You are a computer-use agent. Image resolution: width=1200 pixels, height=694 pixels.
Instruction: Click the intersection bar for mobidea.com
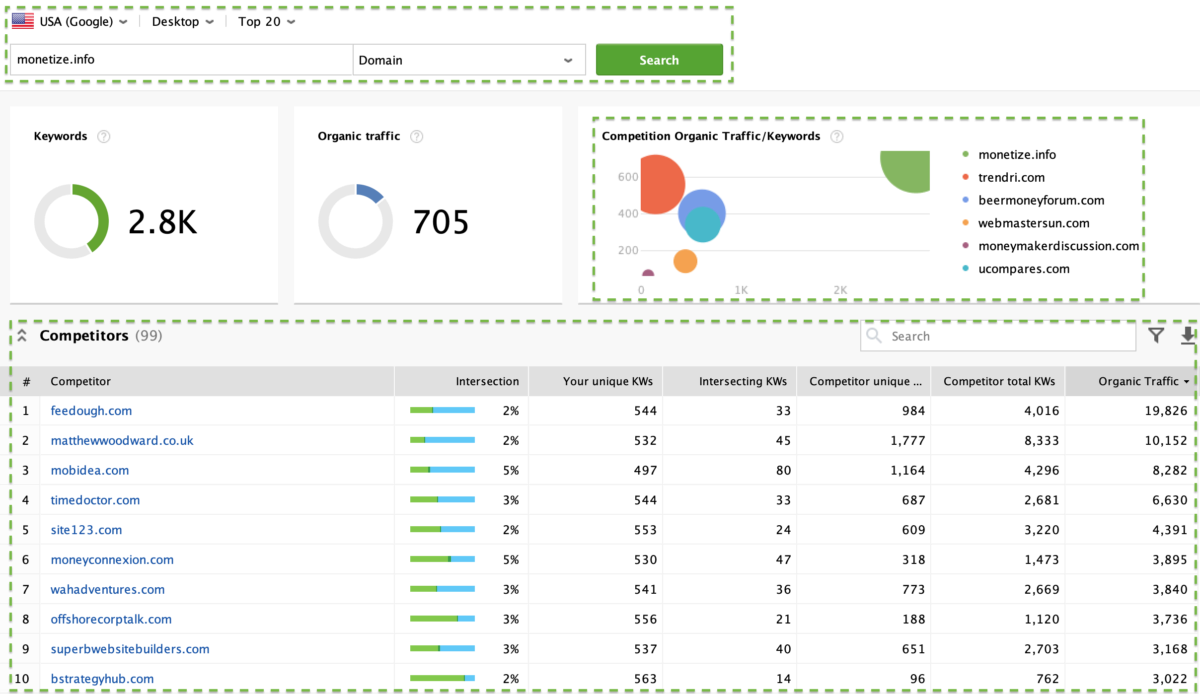coord(442,470)
